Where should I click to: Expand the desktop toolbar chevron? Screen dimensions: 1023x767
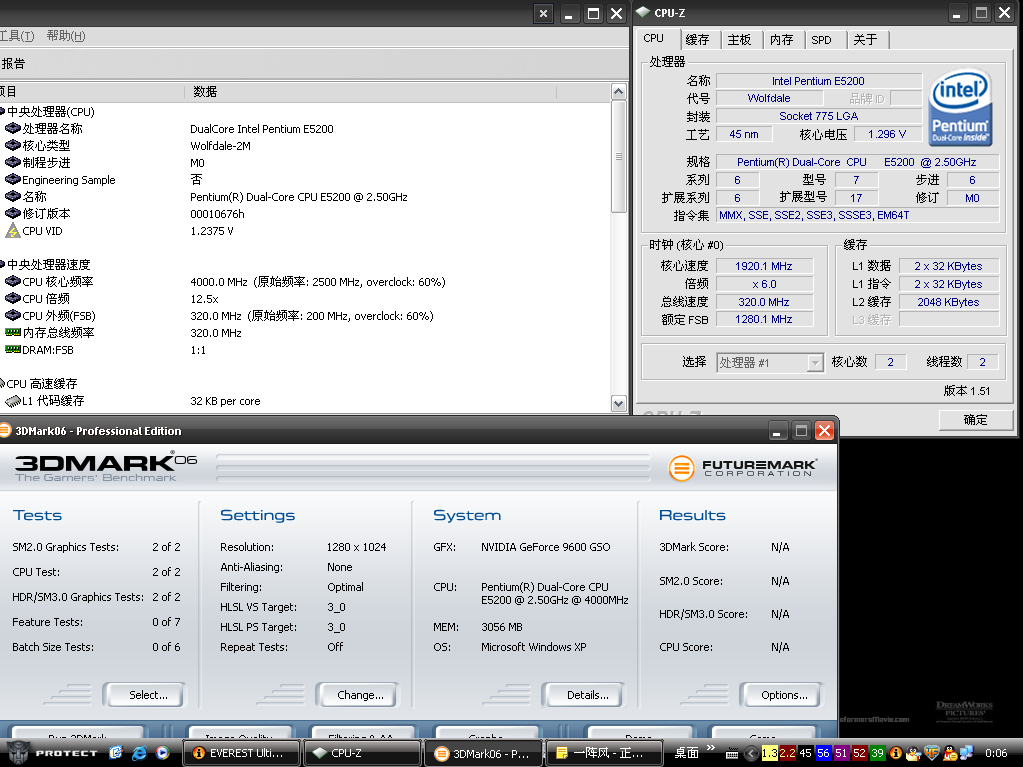click(710, 747)
